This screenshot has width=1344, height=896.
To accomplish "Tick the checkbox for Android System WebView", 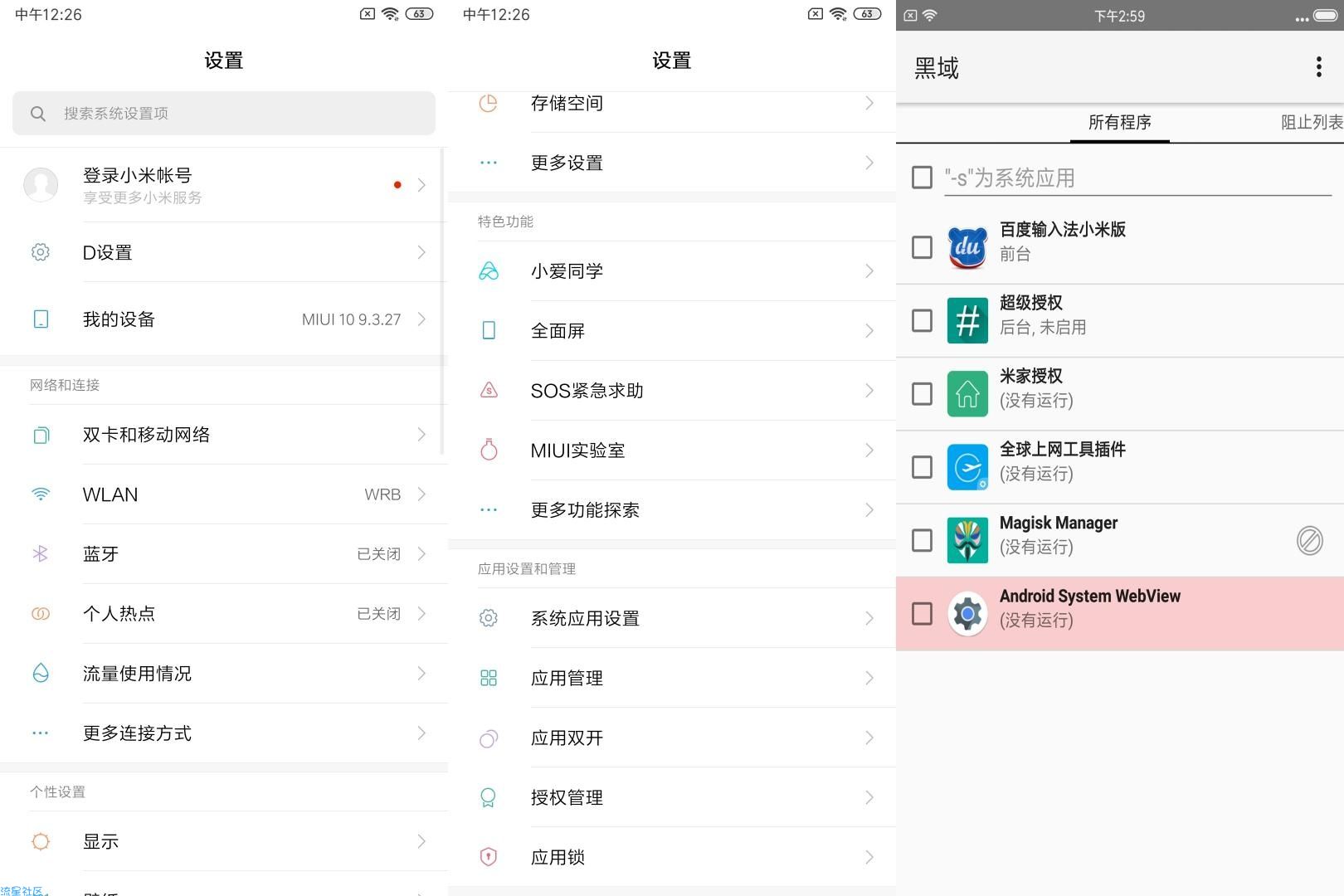I will point(922,613).
